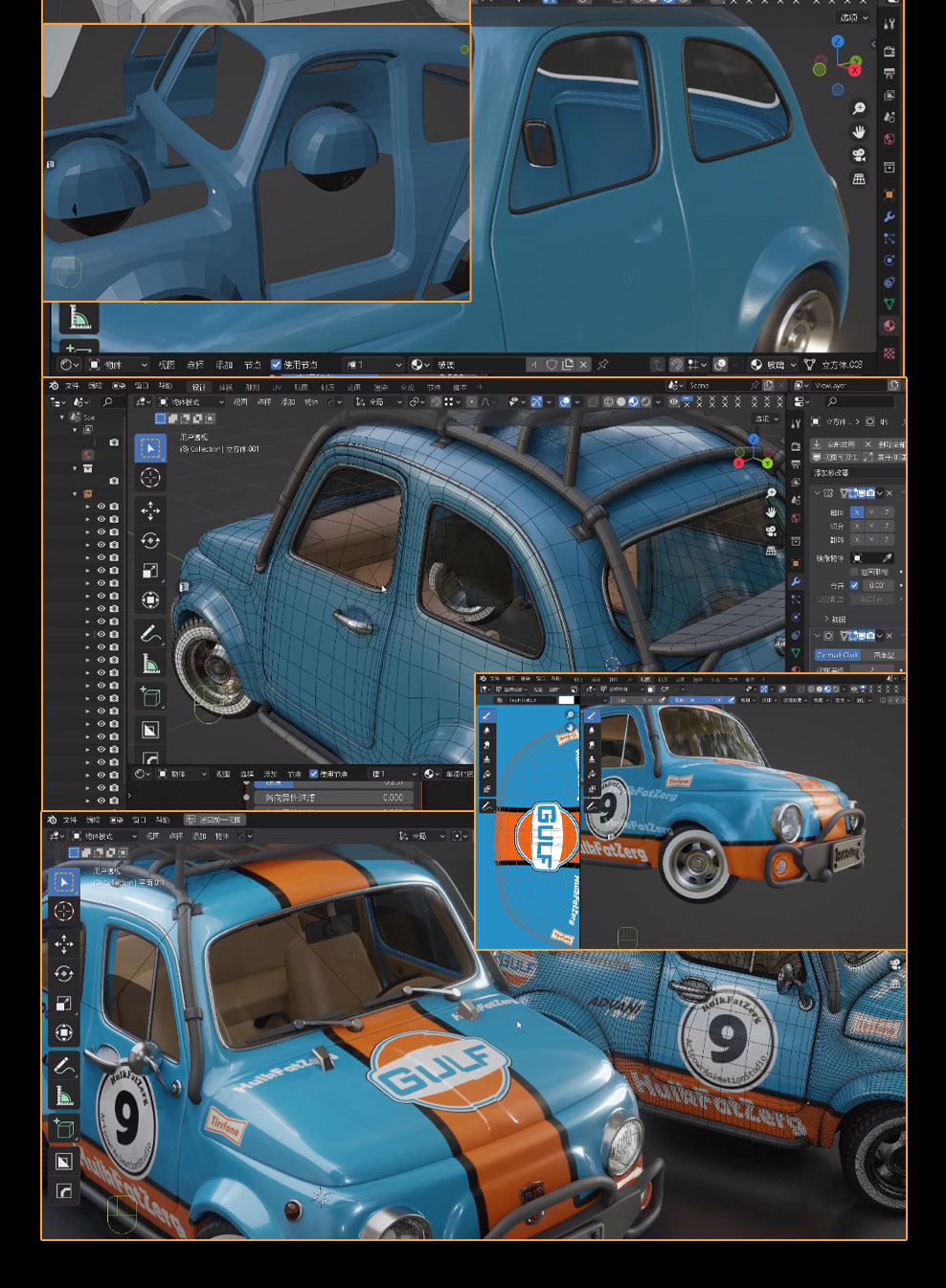Click the properties search field in middle window
The image size is (946, 1288).
[859, 401]
